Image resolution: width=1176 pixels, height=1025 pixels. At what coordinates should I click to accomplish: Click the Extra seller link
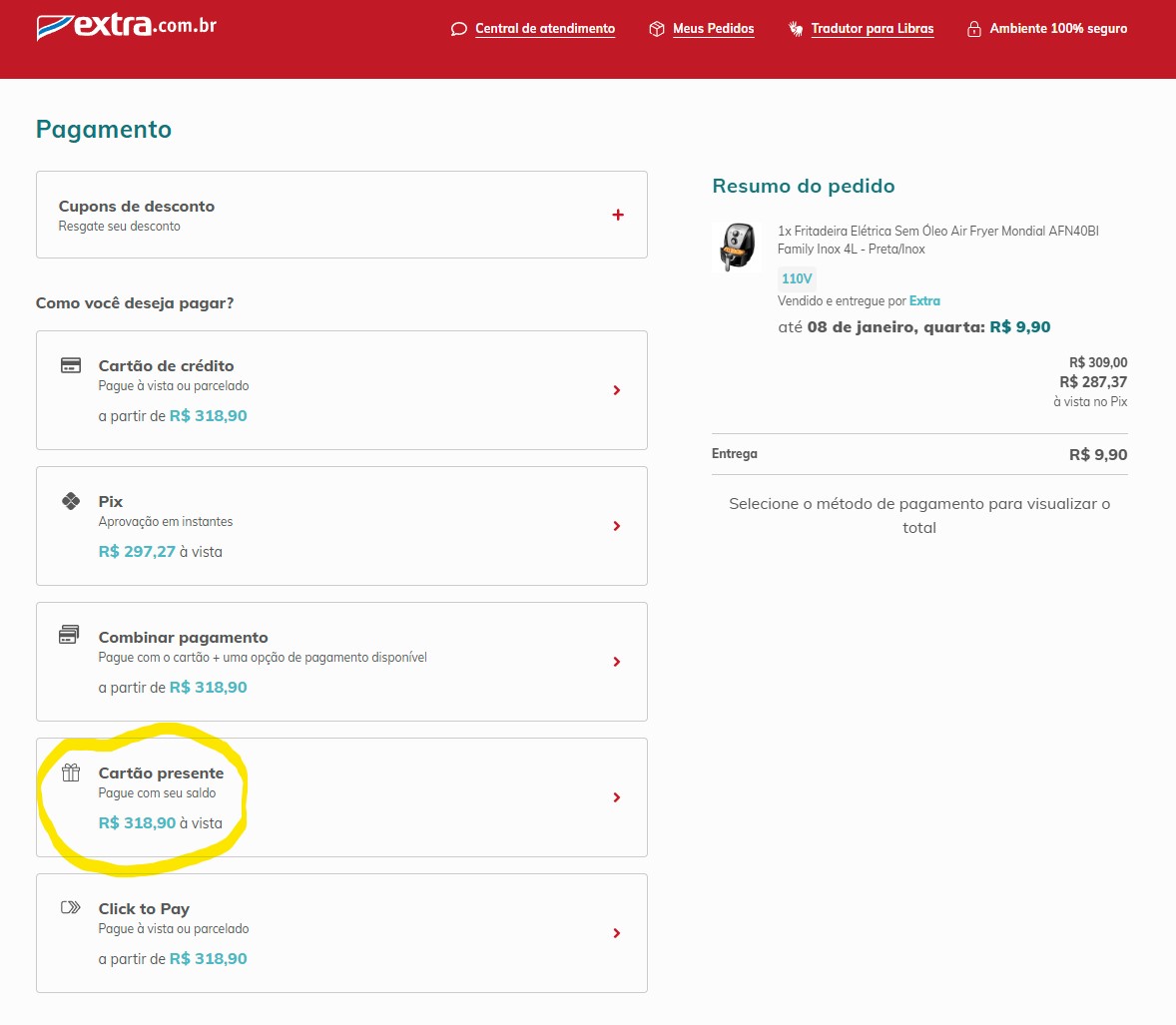coord(924,300)
